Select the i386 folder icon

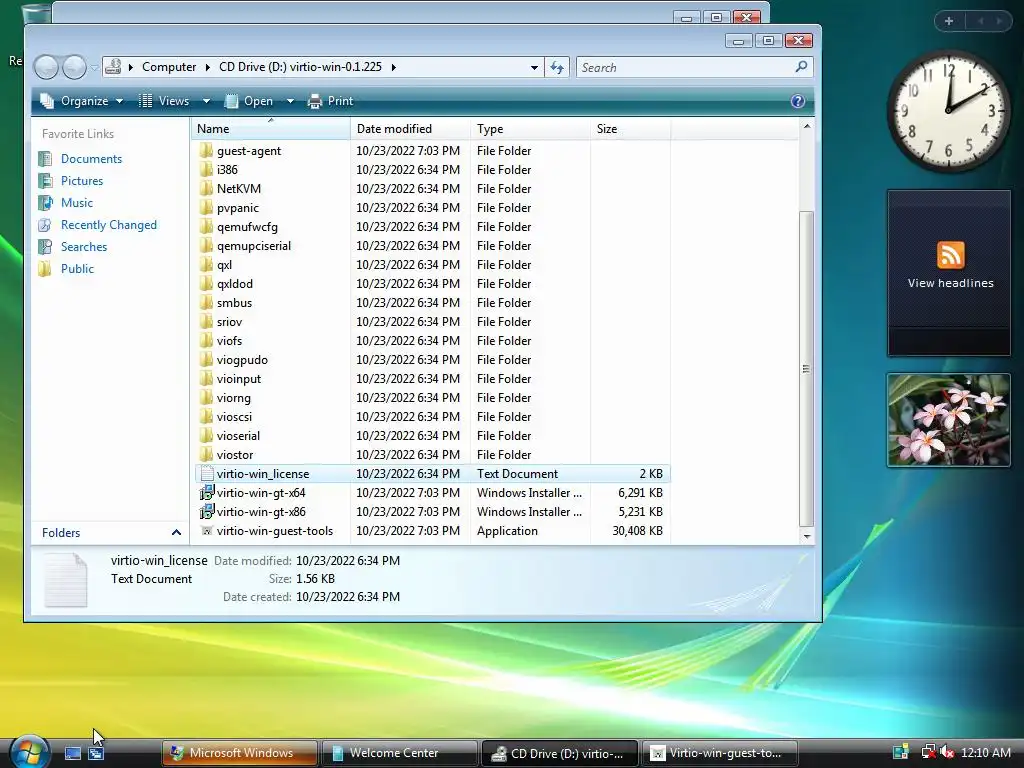tap(206, 170)
